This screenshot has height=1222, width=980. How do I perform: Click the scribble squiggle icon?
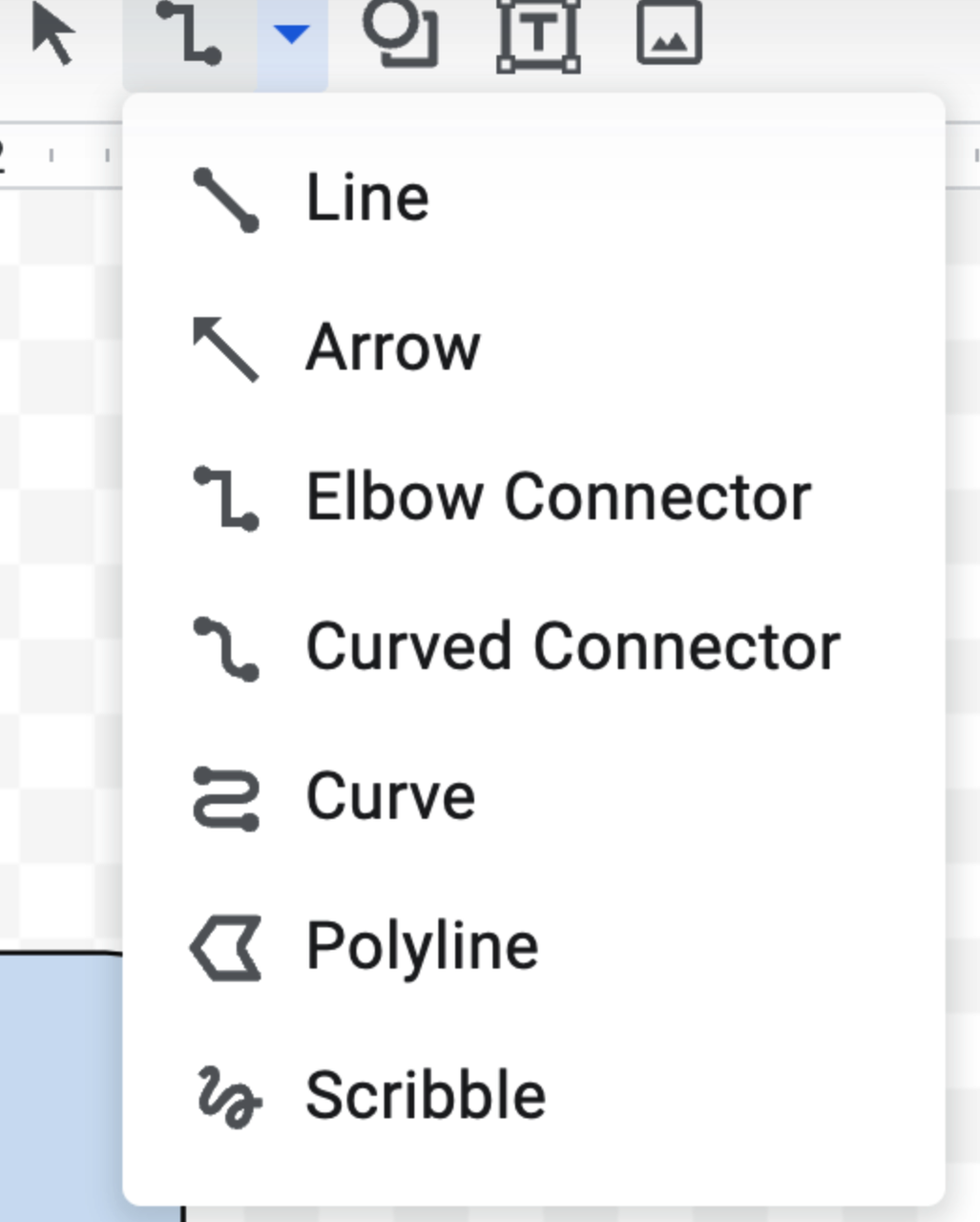click(229, 1097)
